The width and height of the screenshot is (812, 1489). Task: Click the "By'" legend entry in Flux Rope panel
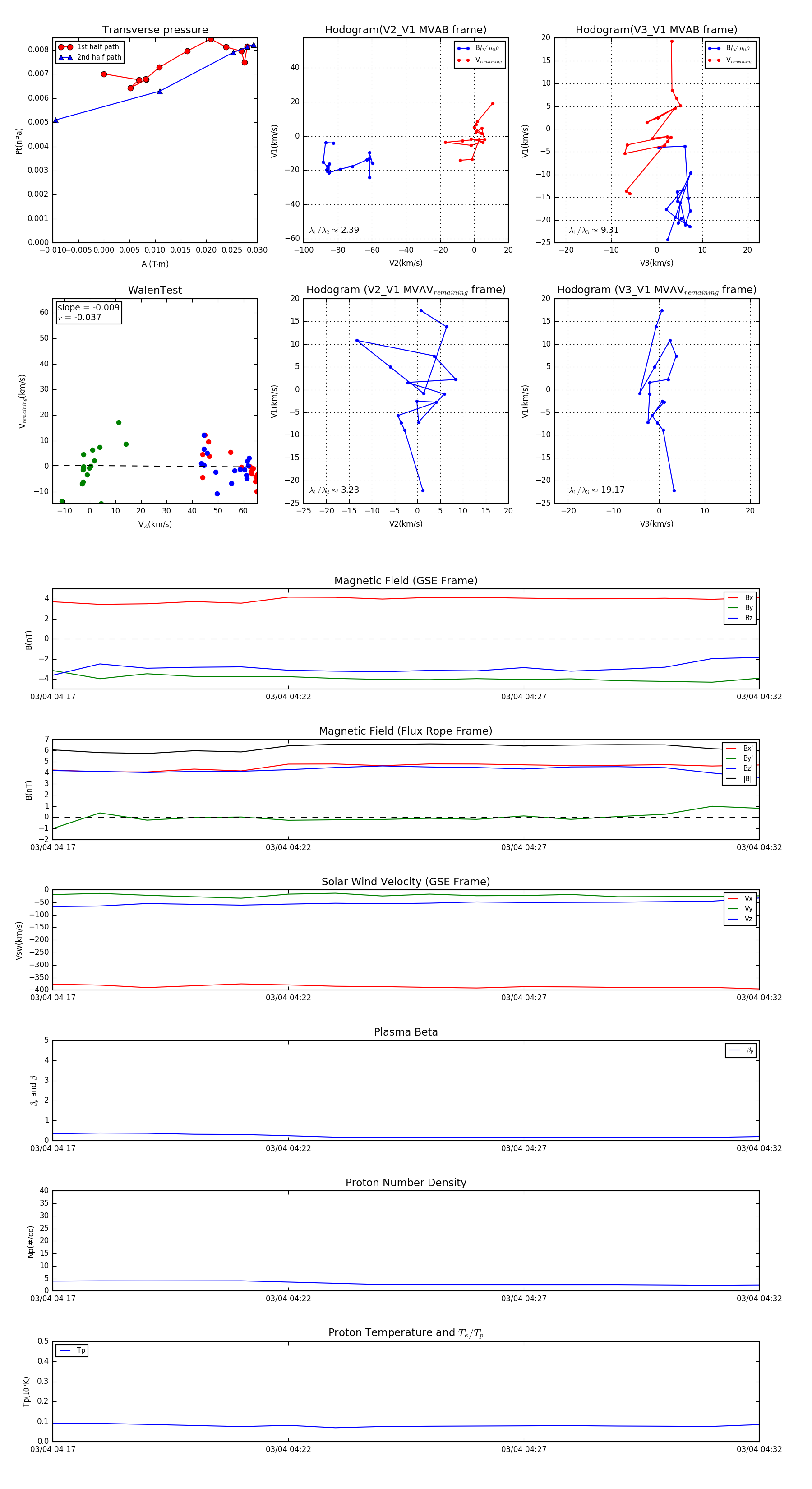(x=739, y=758)
